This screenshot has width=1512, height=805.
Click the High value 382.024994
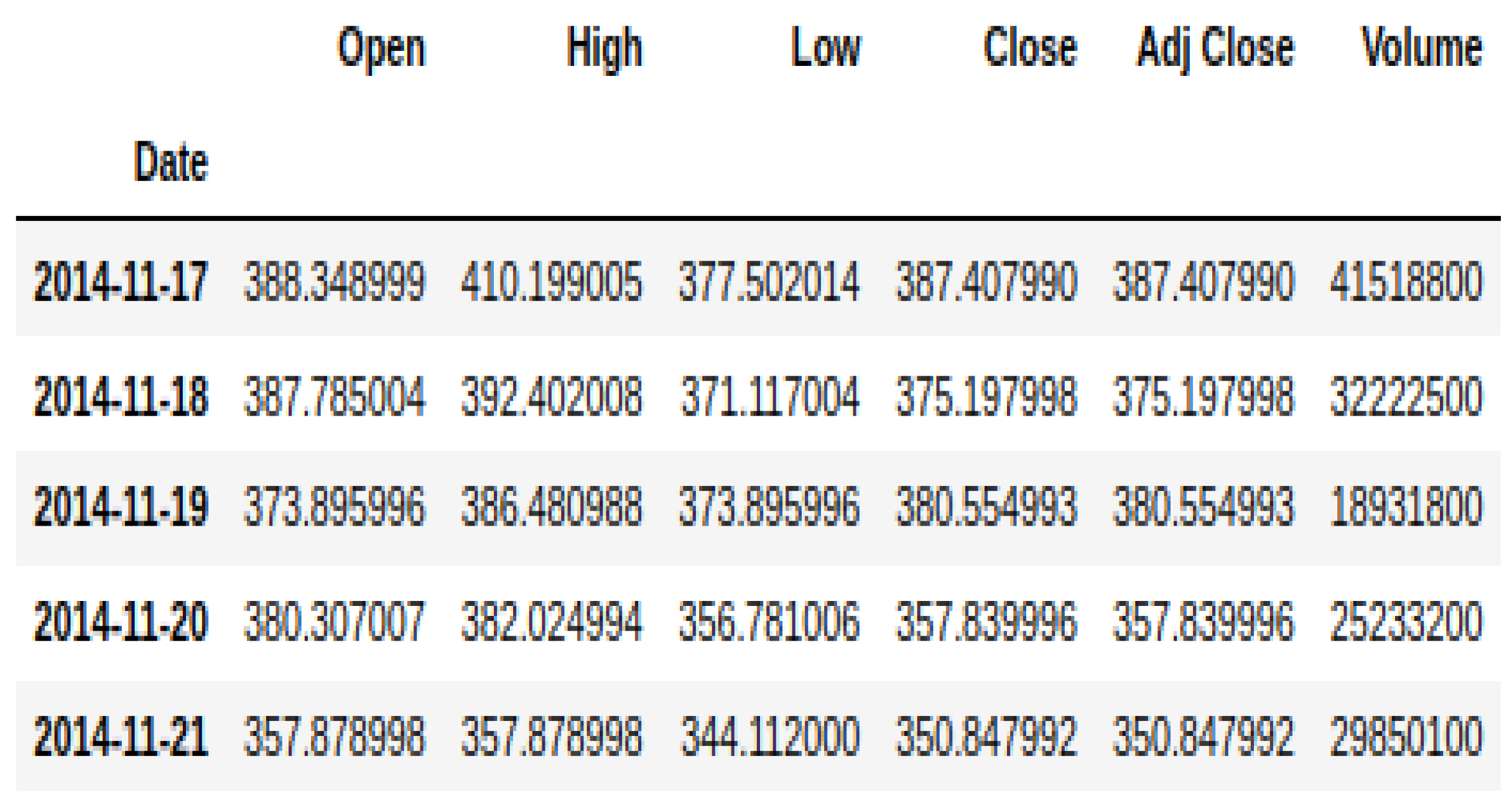552,621
